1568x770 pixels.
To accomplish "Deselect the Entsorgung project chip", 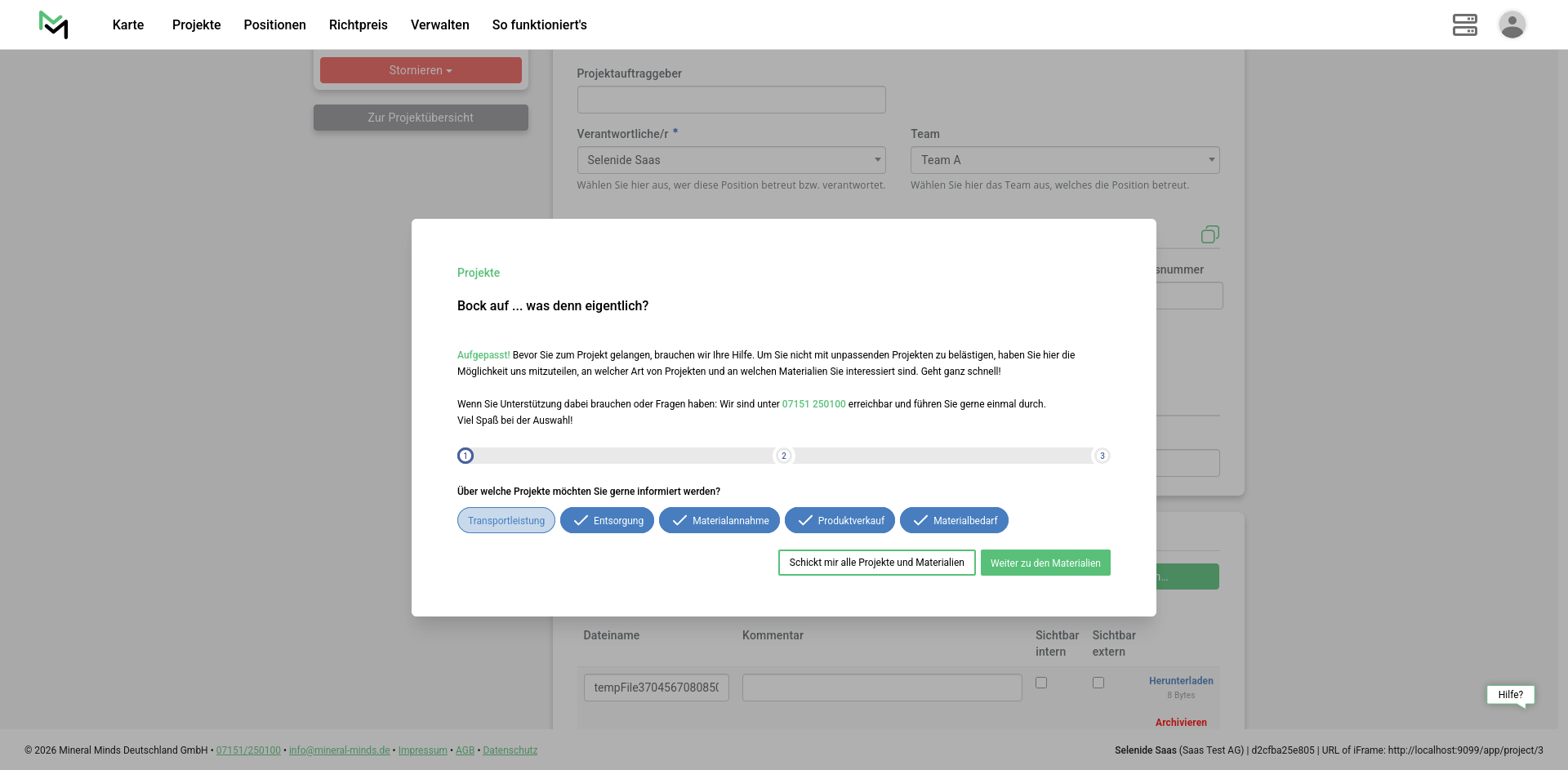I will pyautogui.click(x=607, y=521).
